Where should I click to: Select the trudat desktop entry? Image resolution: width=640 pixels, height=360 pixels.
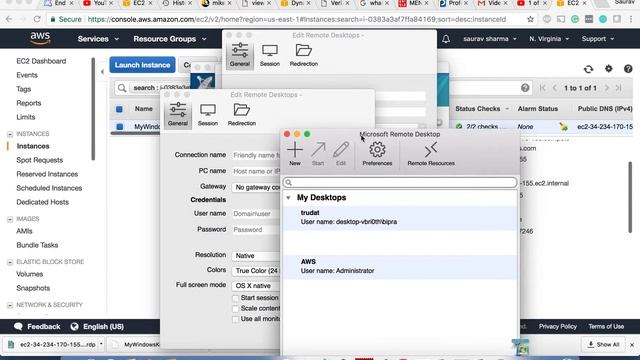click(400, 218)
